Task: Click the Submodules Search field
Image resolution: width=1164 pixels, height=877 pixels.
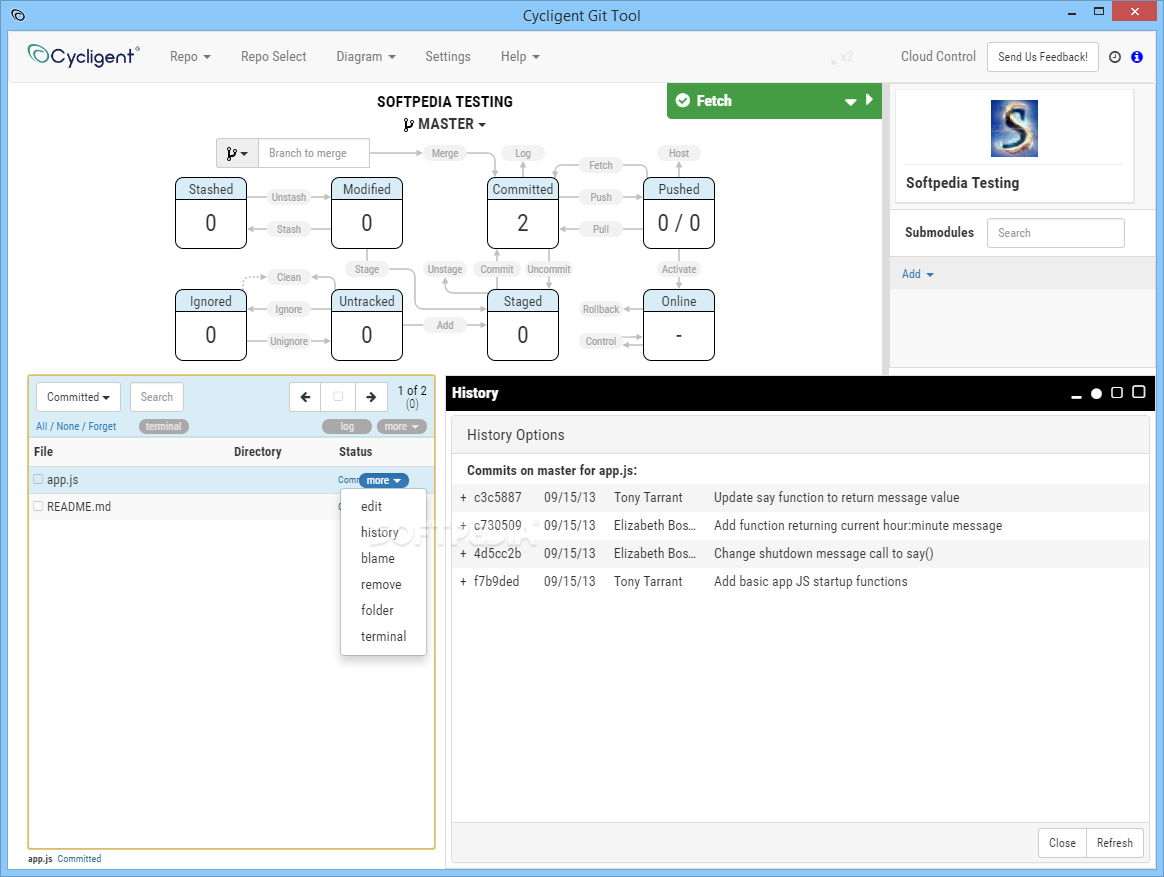Action: click(1056, 233)
